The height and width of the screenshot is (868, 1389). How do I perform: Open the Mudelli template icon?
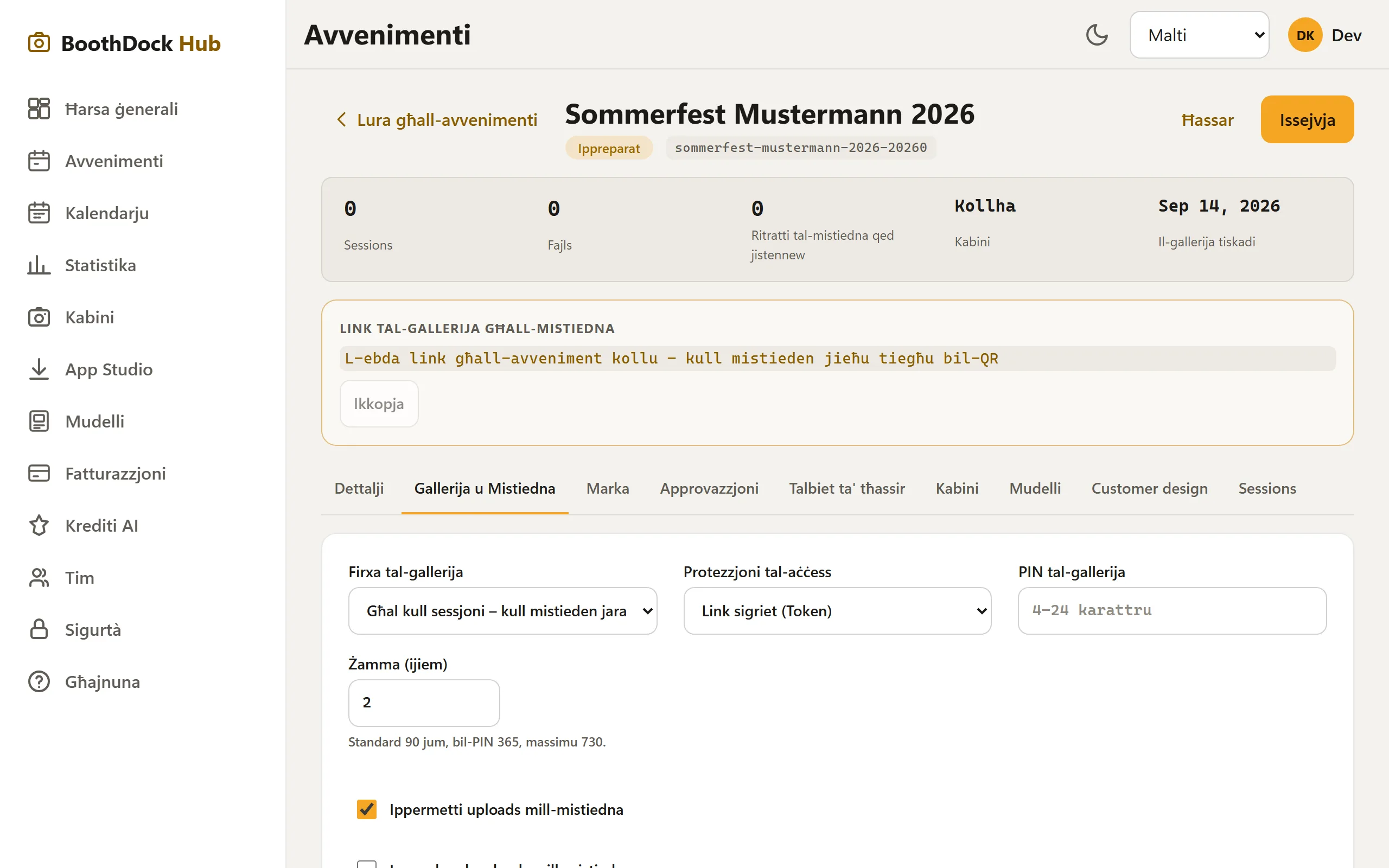(39, 422)
